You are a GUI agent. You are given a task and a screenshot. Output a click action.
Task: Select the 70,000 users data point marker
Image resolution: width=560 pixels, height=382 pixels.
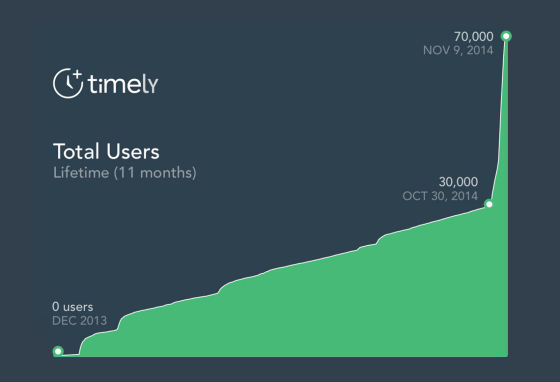click(506, 36)
